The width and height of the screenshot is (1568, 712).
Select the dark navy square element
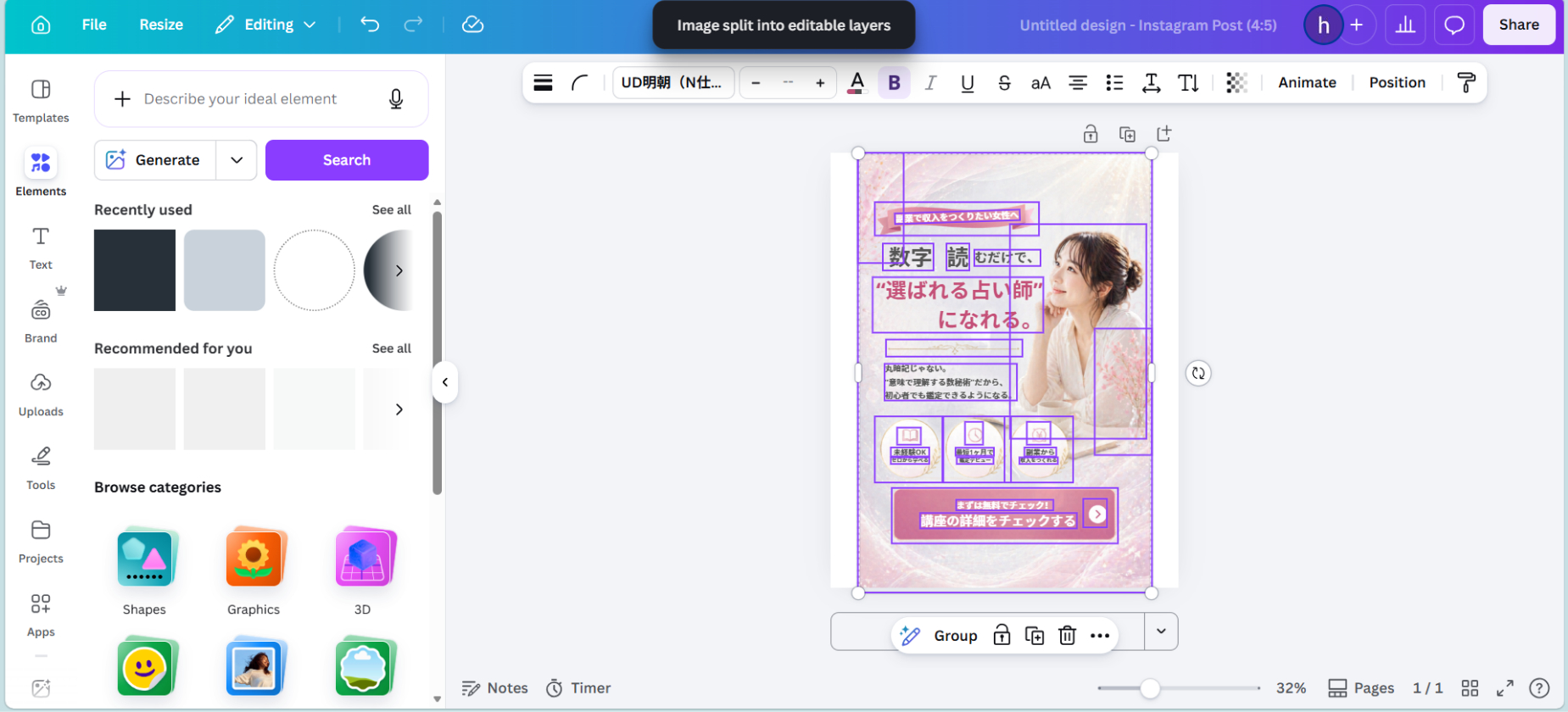coord(135,270)
